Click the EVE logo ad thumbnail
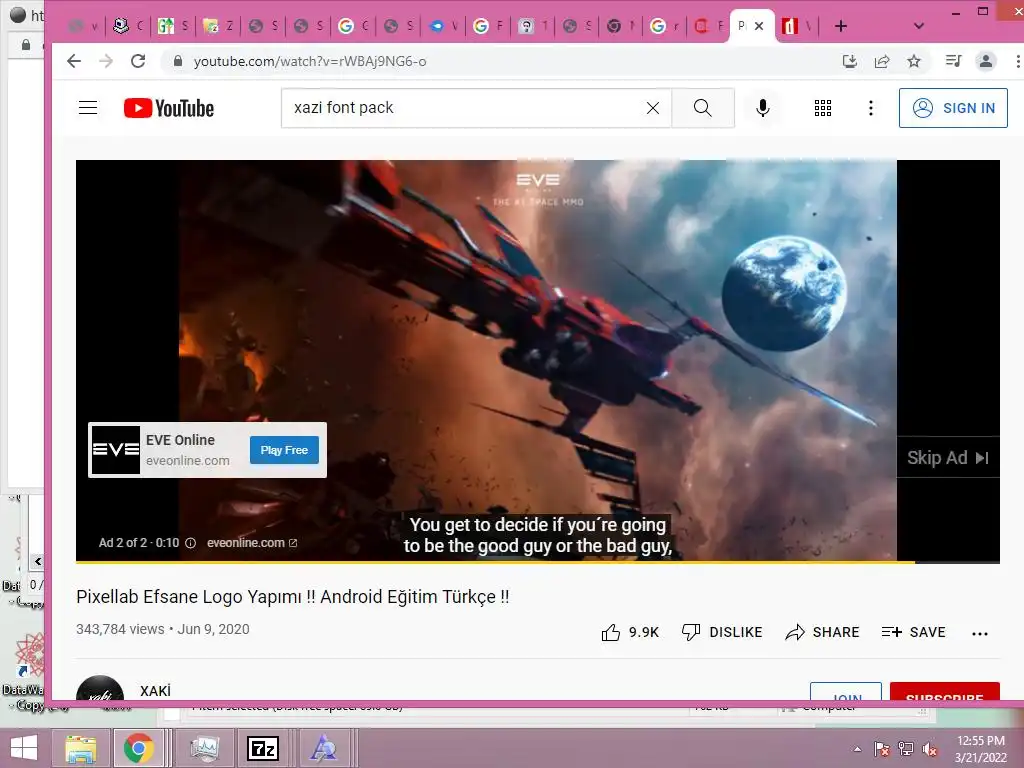 [116, 450]
